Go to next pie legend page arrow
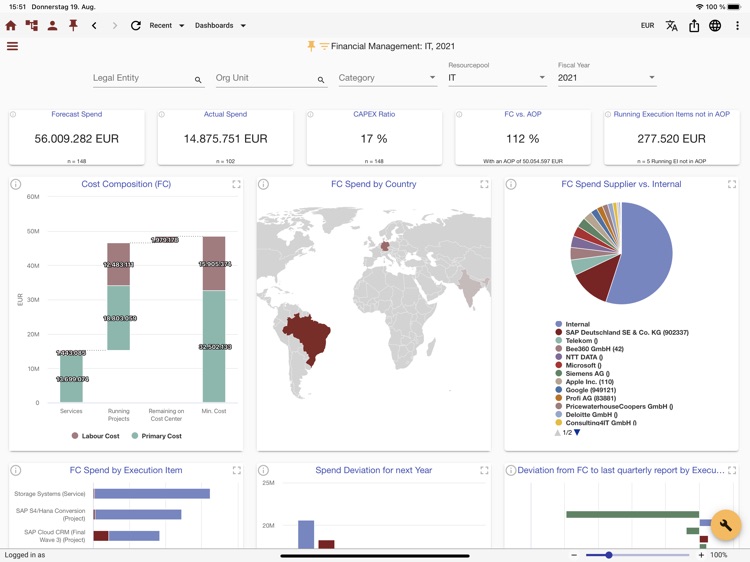 tap(577, 432)
